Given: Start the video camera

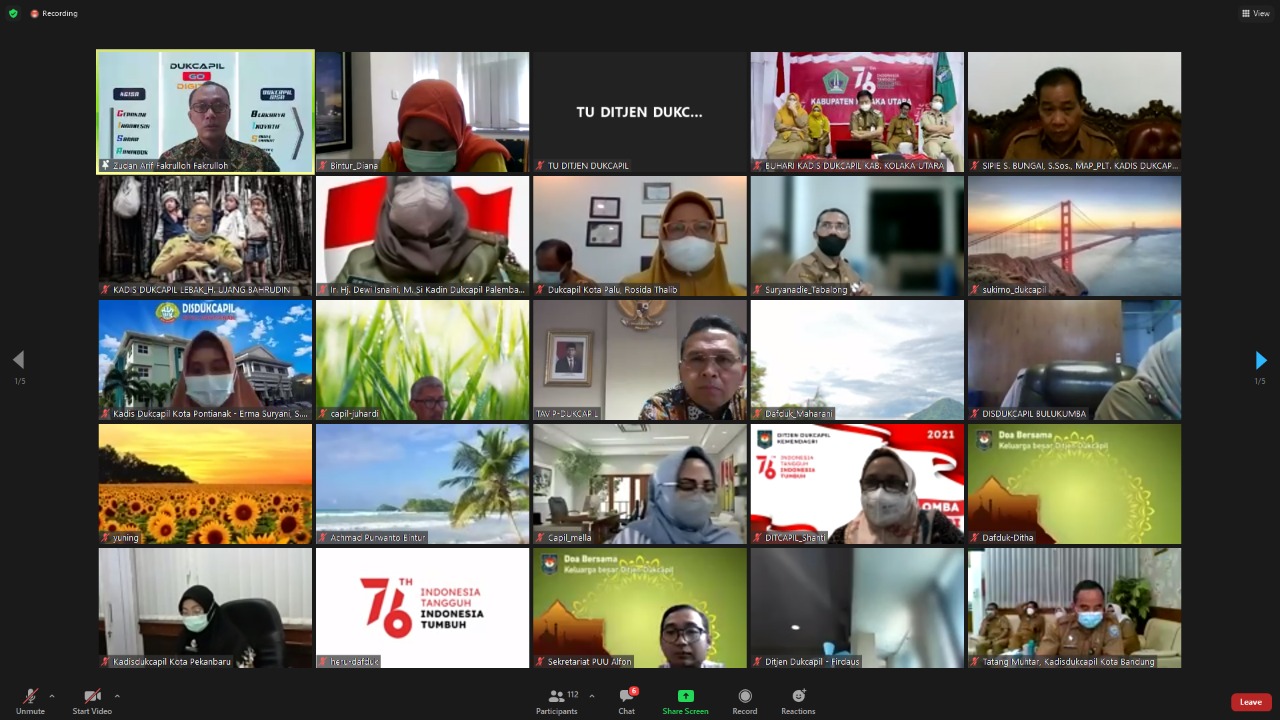Looking at the screenshot, I should 92,701.
